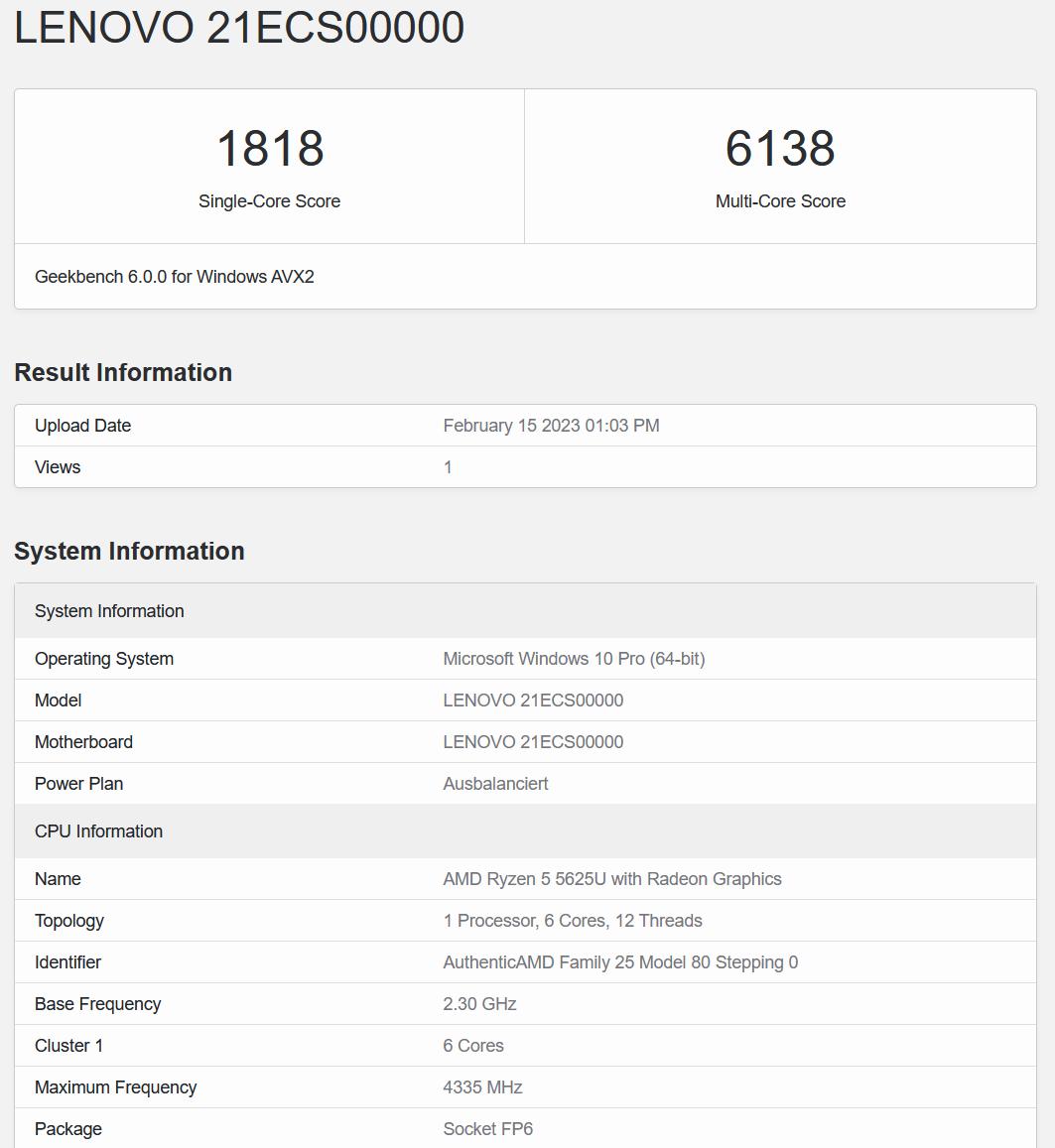Click the Name row label
The width and height of the screenshot is (1055, 1148).
click(58, 879)
